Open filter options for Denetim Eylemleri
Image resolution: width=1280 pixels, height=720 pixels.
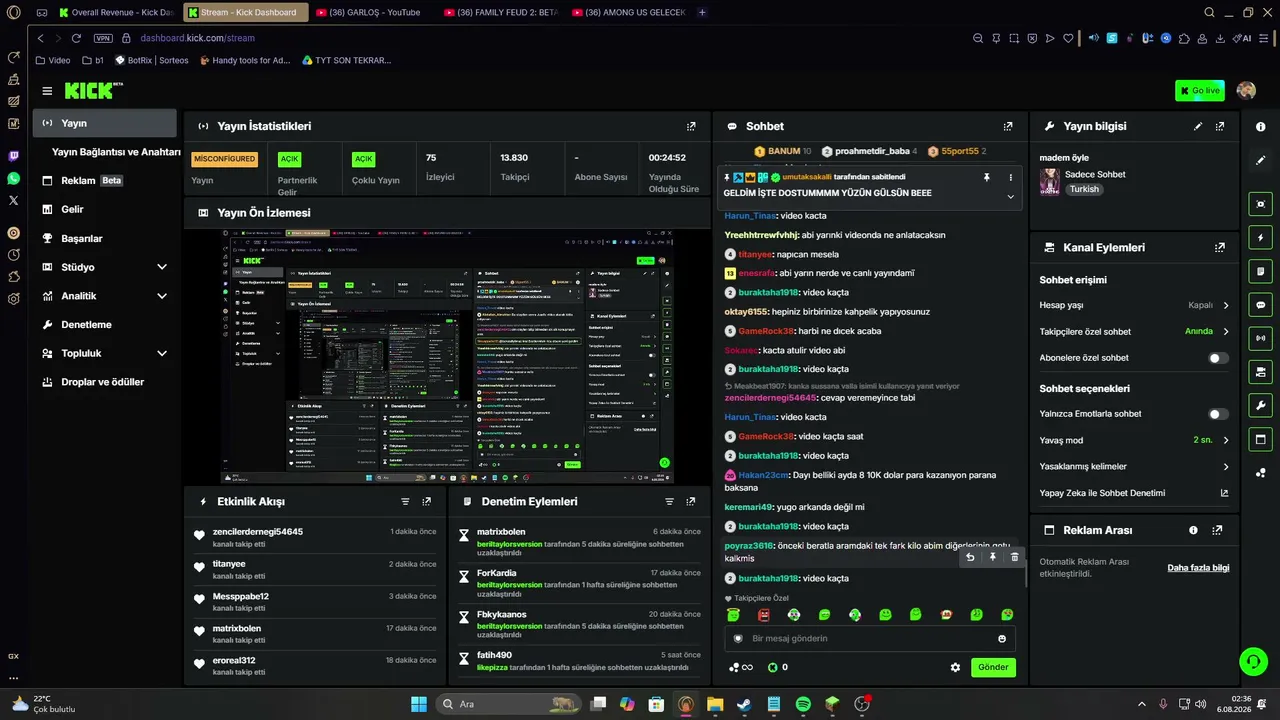(669, 502)
